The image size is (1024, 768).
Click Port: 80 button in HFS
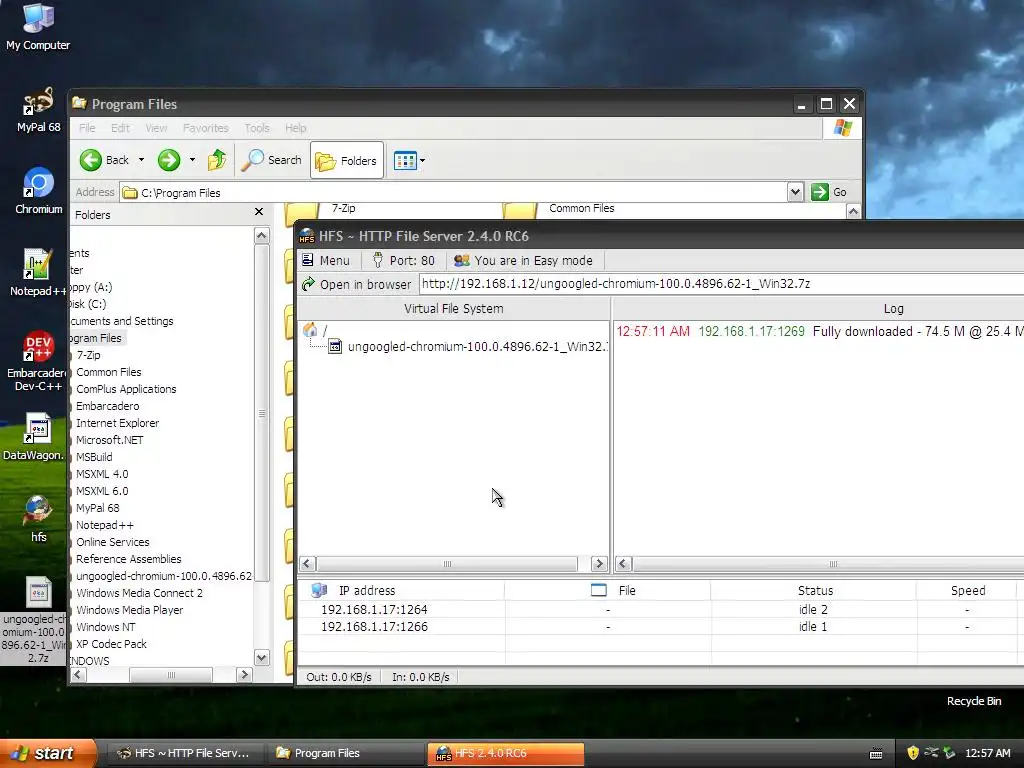(403, 261)
